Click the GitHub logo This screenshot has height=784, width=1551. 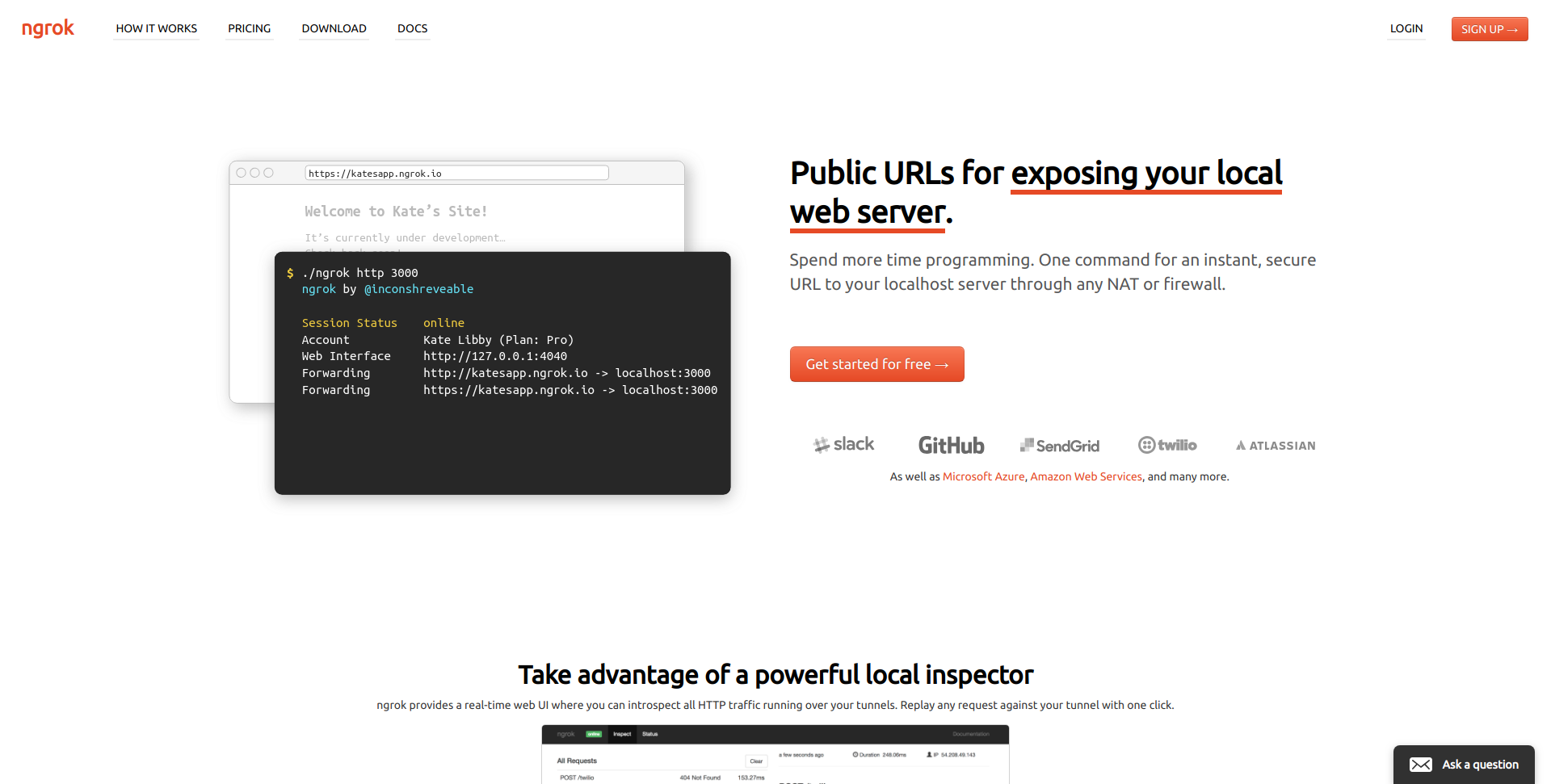(x=952, y=446)
